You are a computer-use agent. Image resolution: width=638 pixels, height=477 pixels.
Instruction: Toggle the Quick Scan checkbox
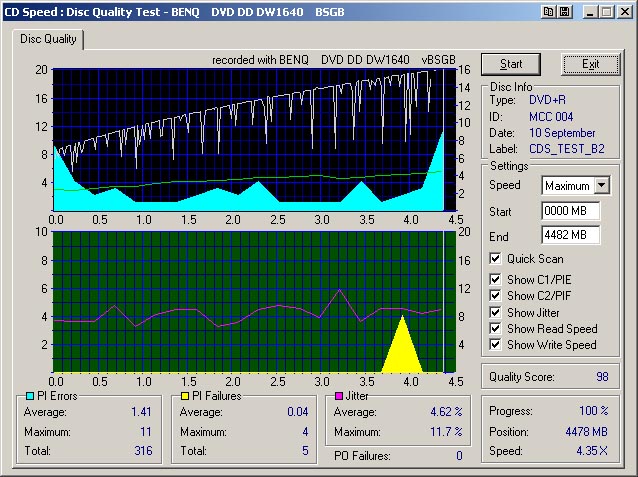(x=495, y=259)
